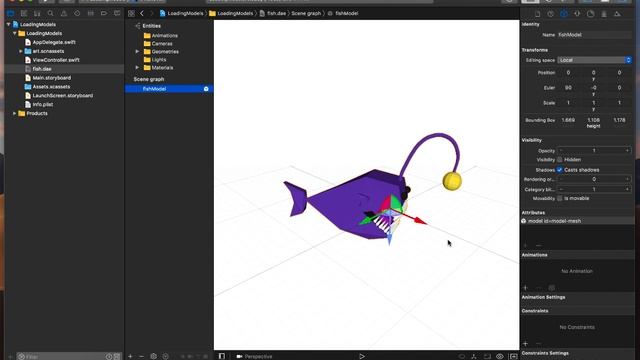Open the Editing space Local dropdown
This screenshot has height=360, width=640.
pos(594,60)
